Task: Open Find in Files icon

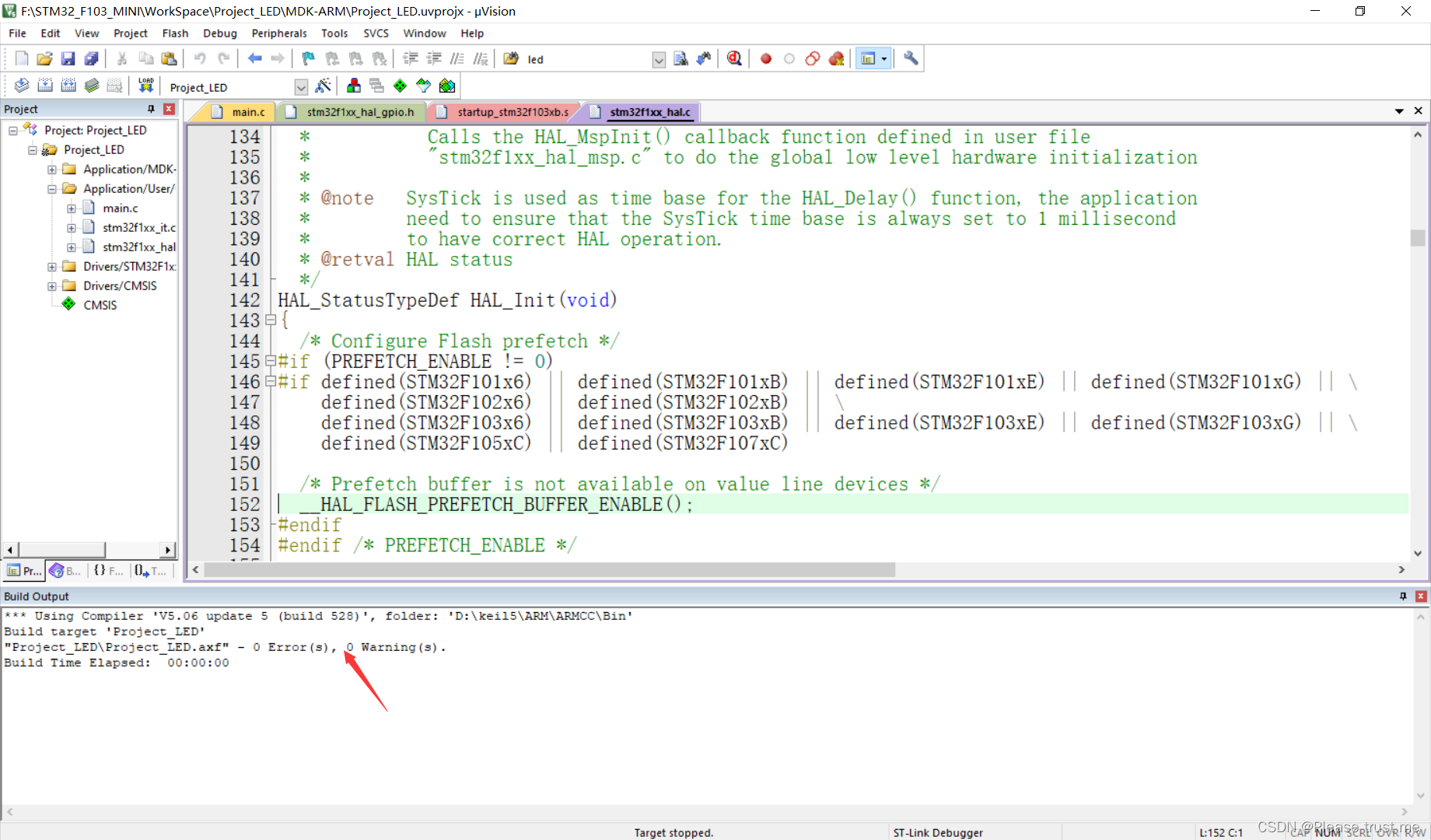Action: (511, 58)
